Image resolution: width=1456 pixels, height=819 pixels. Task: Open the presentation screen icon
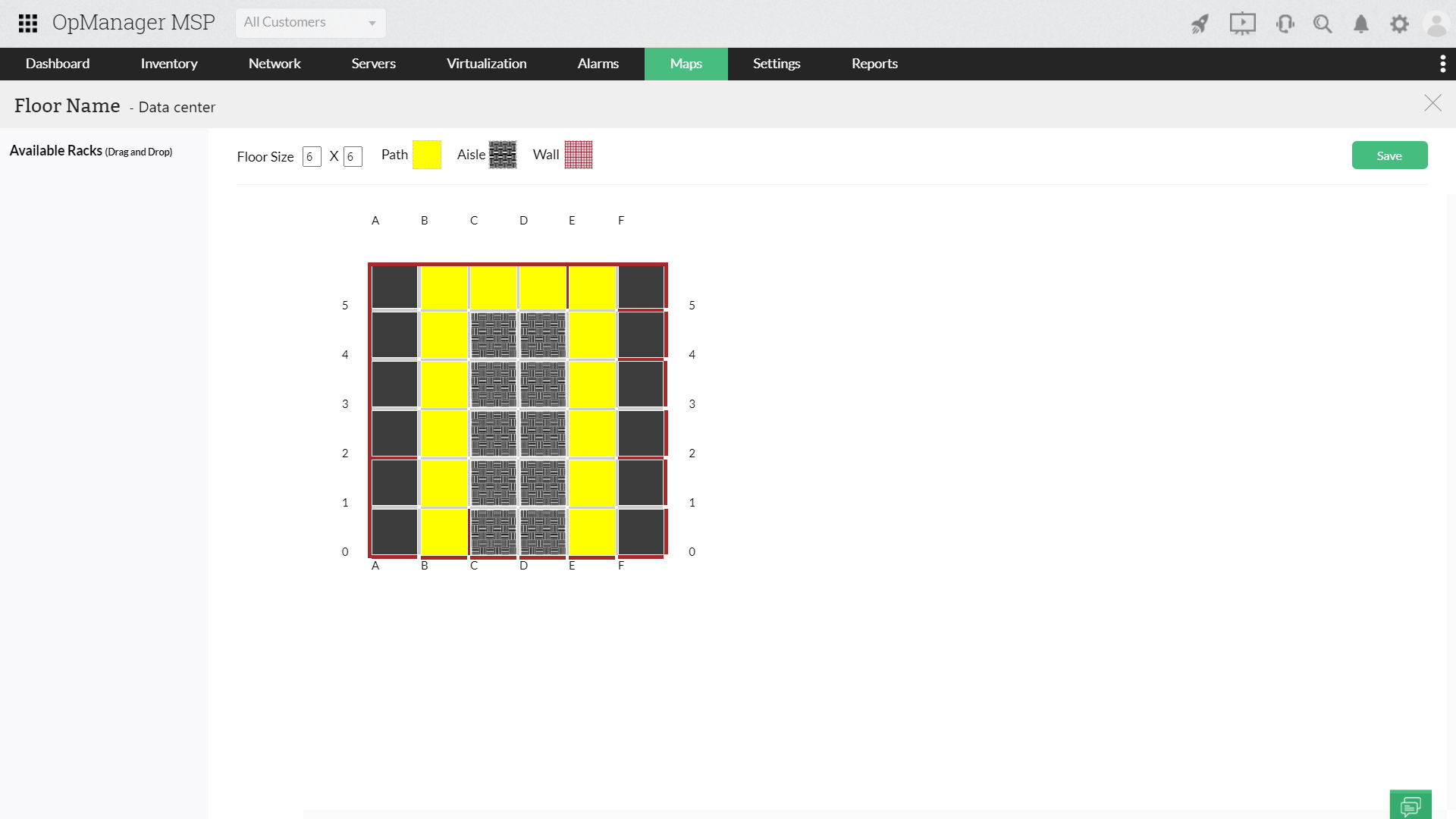(1242, 24)
